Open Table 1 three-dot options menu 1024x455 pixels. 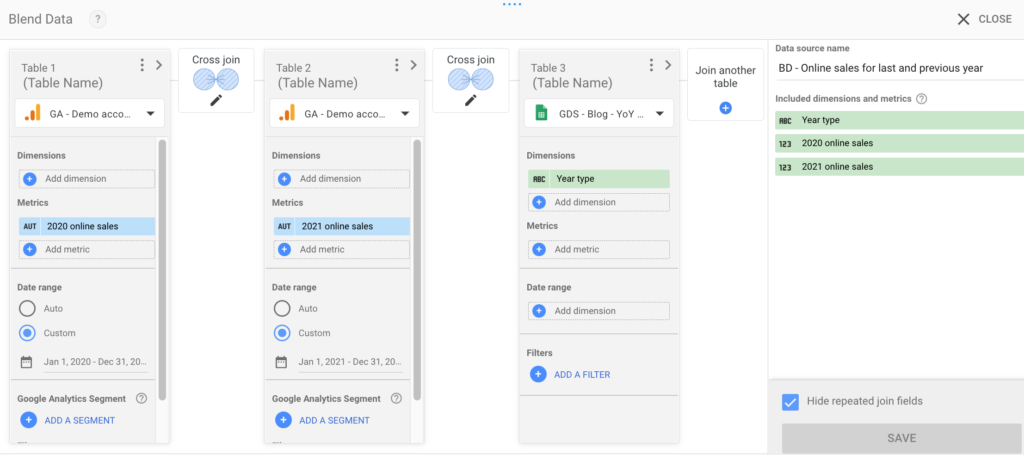[x=142, y=65]
